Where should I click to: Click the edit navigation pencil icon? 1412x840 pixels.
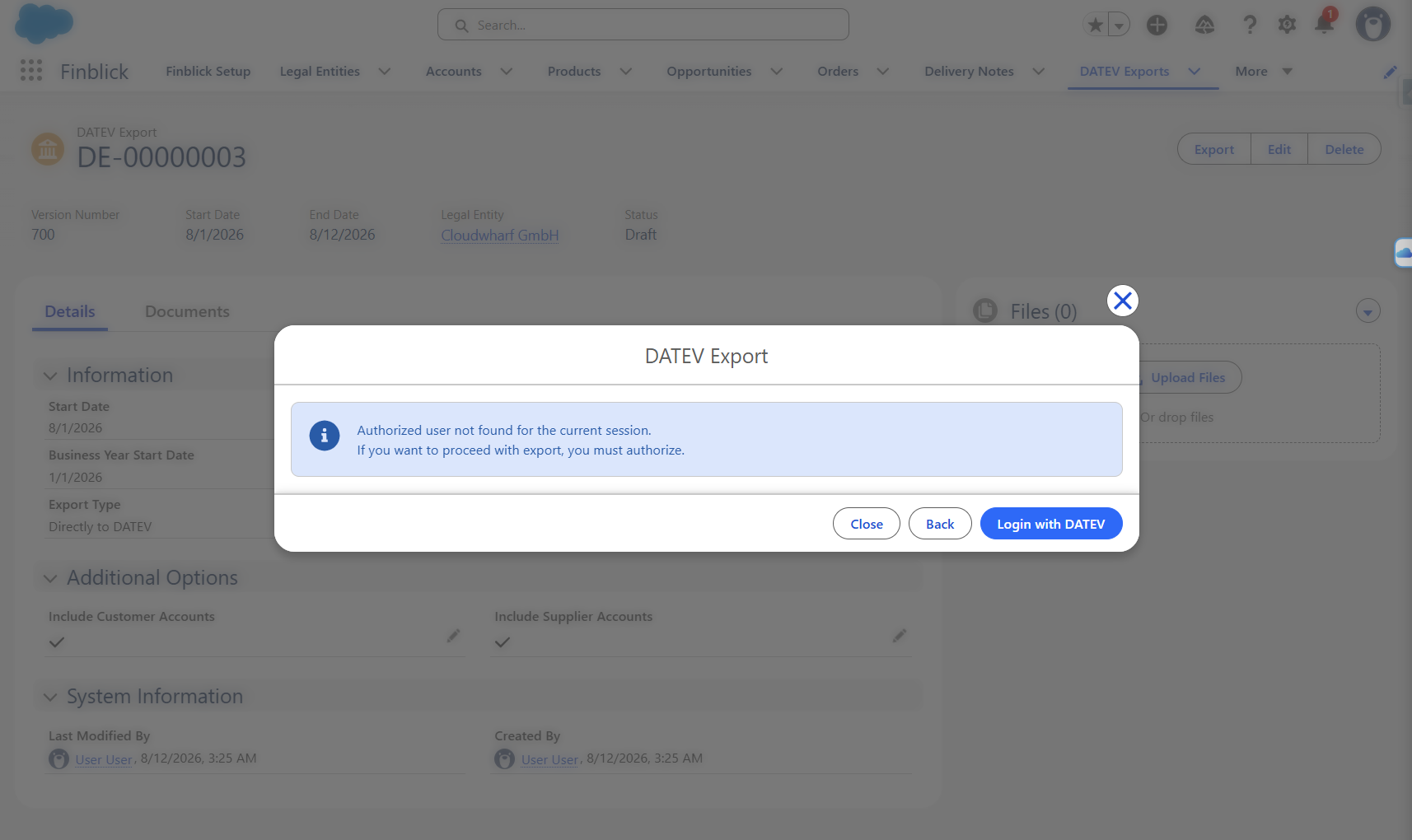(1390, 72)
